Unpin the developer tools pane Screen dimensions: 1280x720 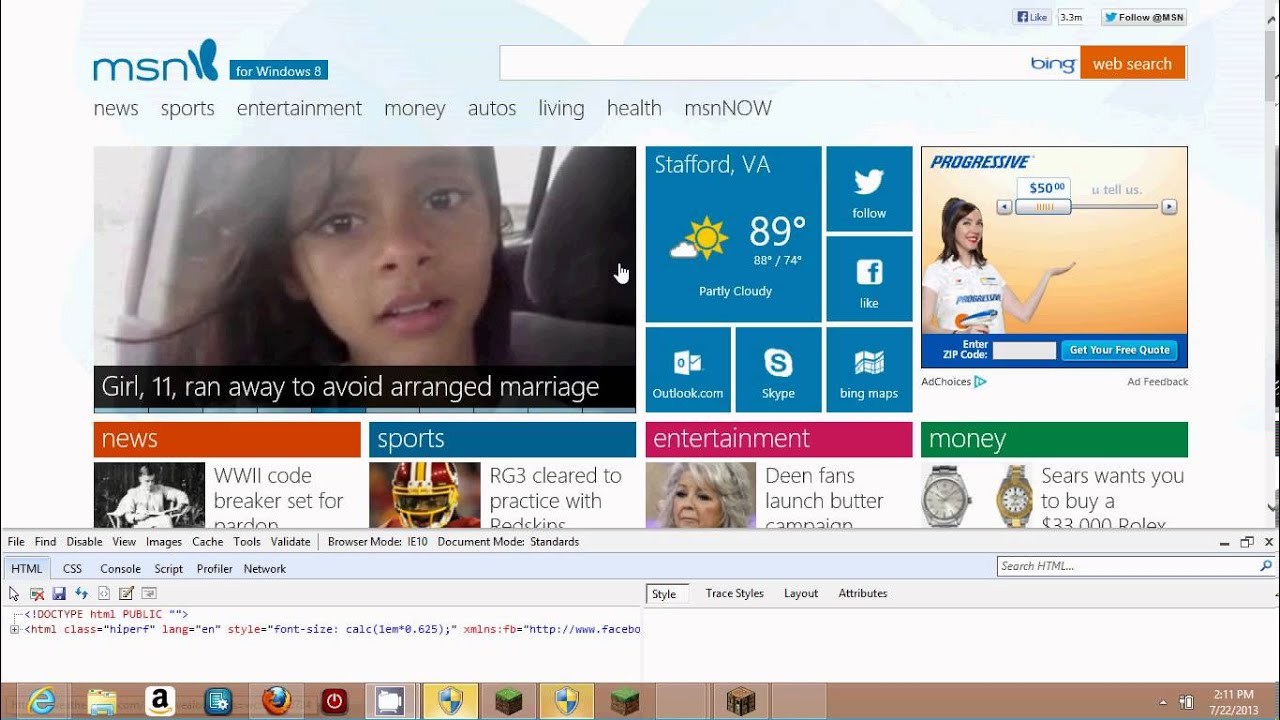pos(1247,542)
